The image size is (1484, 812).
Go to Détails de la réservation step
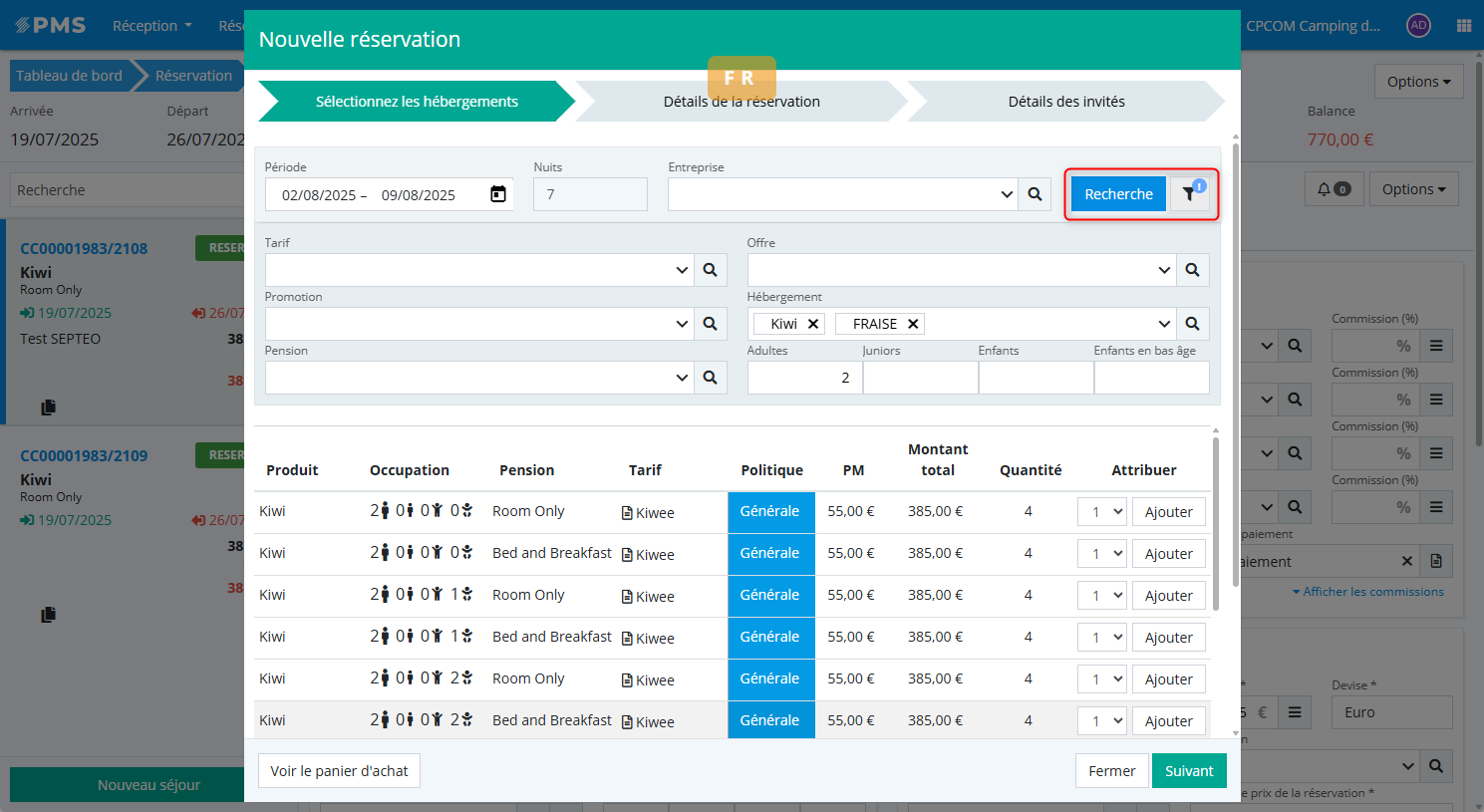point(742,102)
